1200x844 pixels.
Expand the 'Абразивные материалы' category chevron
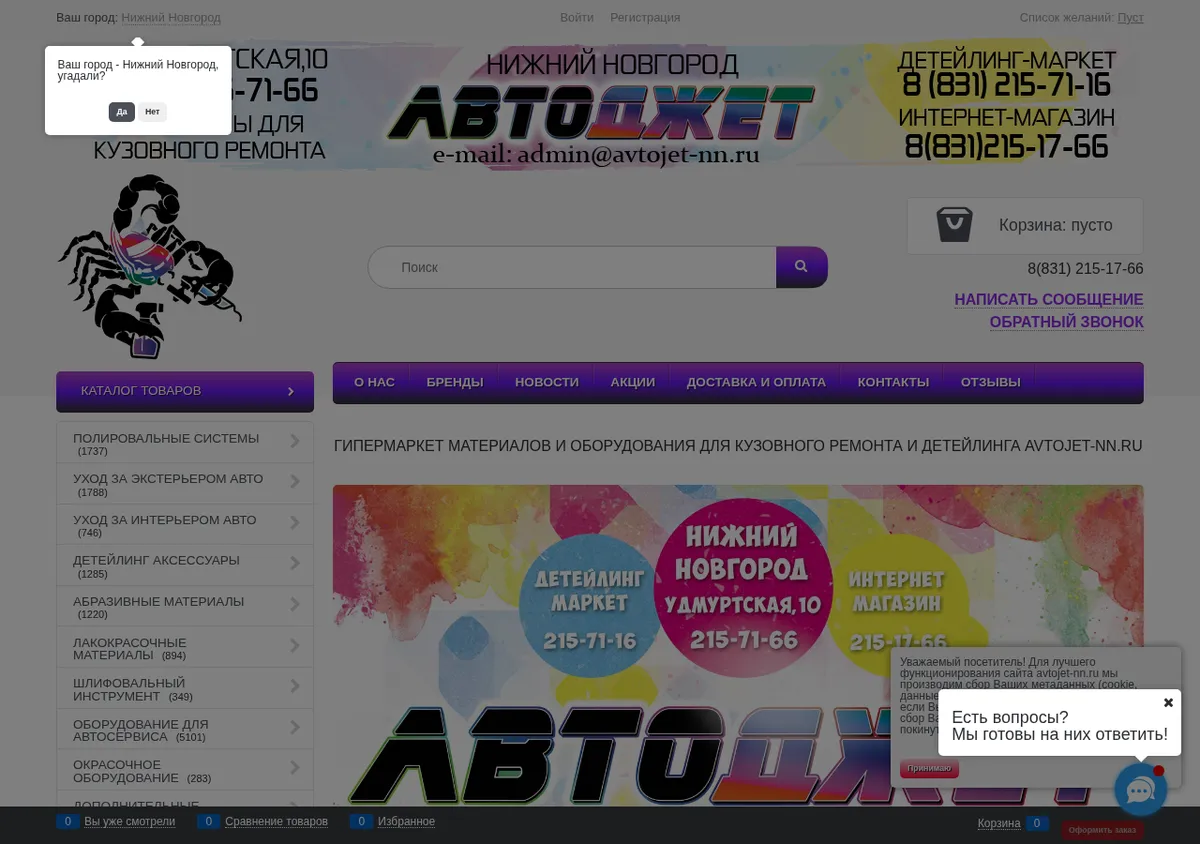coord(295,604)
